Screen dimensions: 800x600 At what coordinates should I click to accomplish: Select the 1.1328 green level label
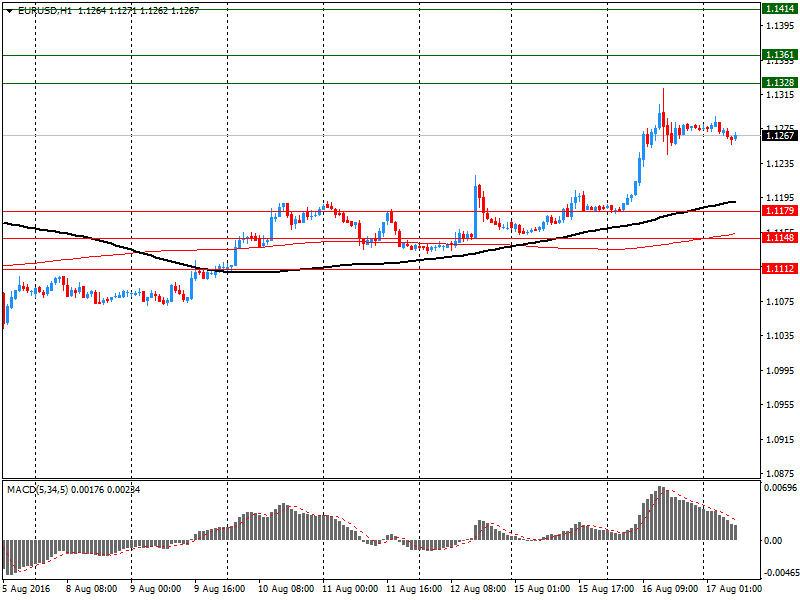pos(780,82)
